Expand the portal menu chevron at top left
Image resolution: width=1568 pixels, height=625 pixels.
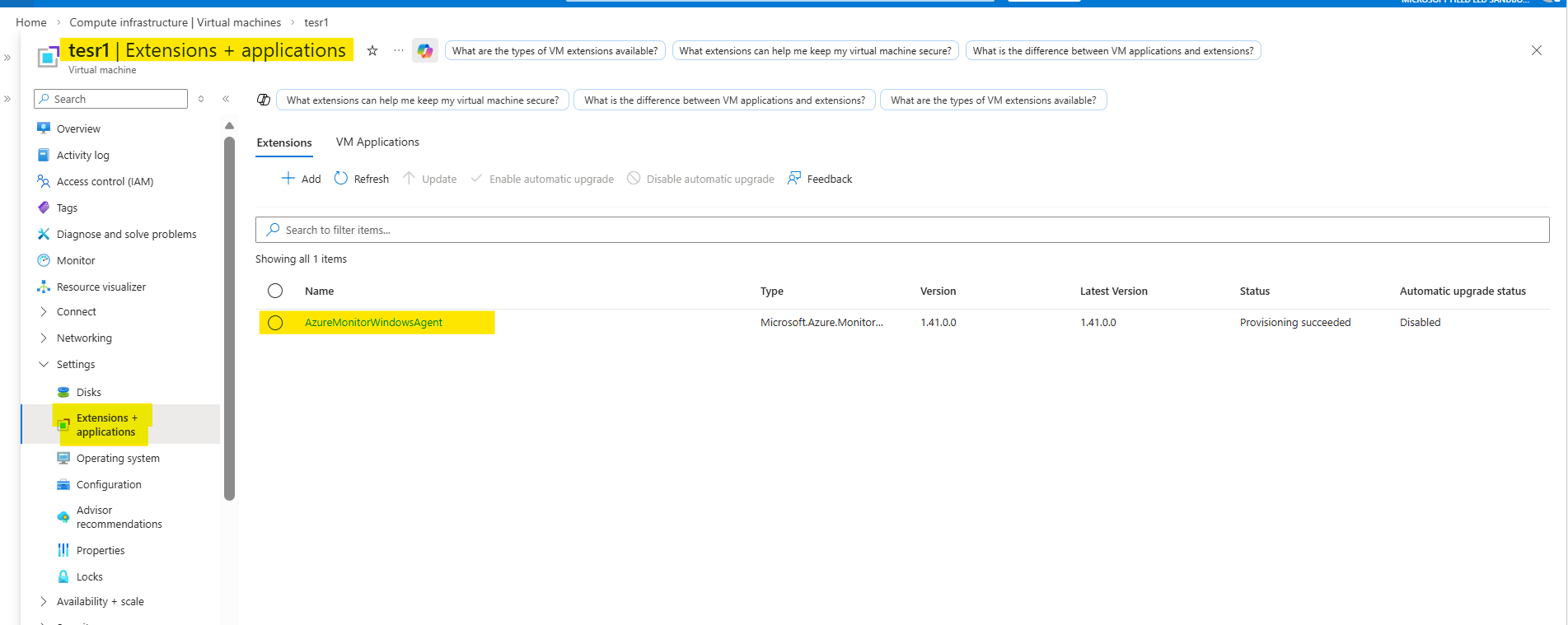click(x=7, y=58)
